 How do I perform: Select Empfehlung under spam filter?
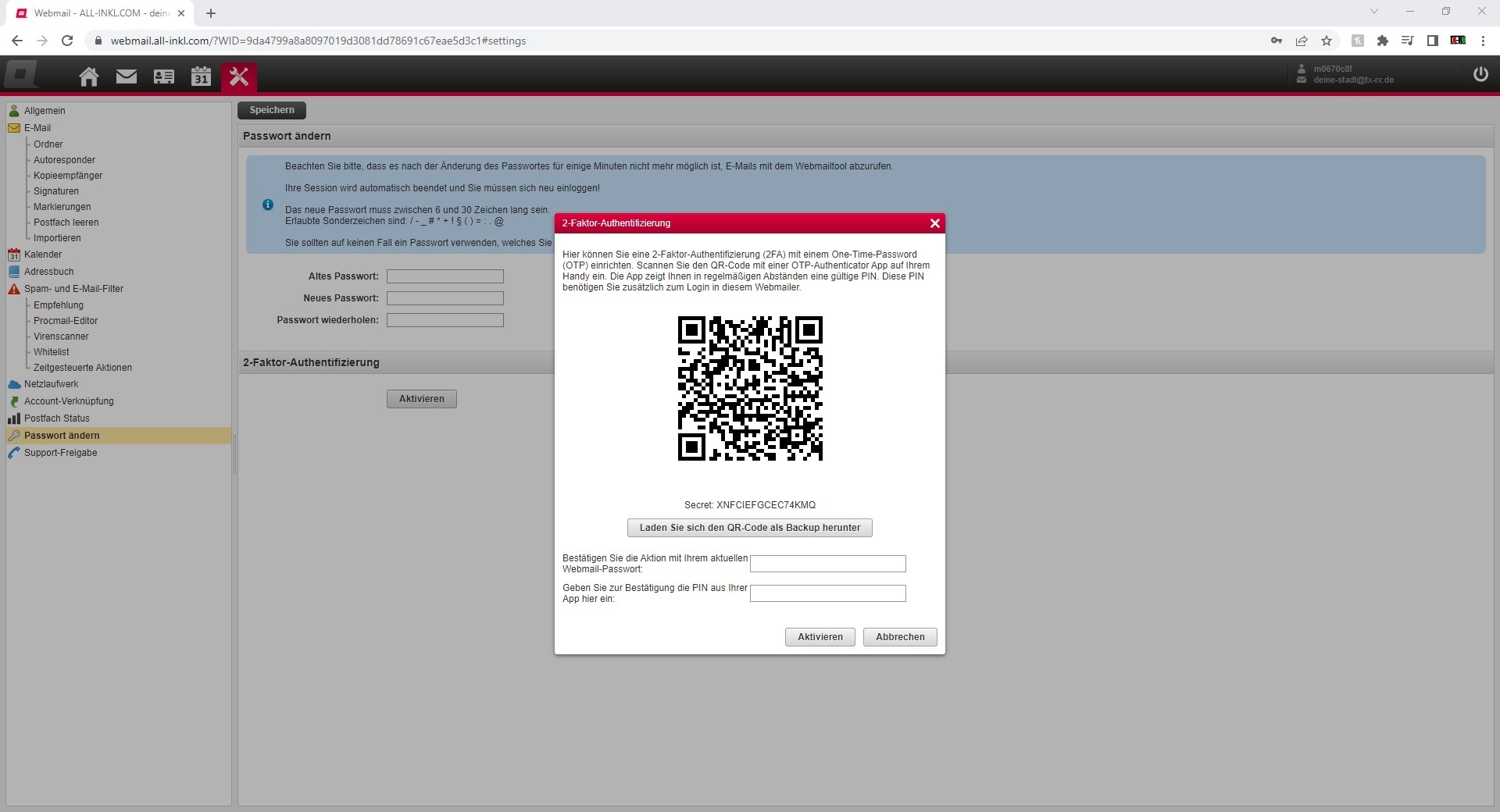pos(59,305)
